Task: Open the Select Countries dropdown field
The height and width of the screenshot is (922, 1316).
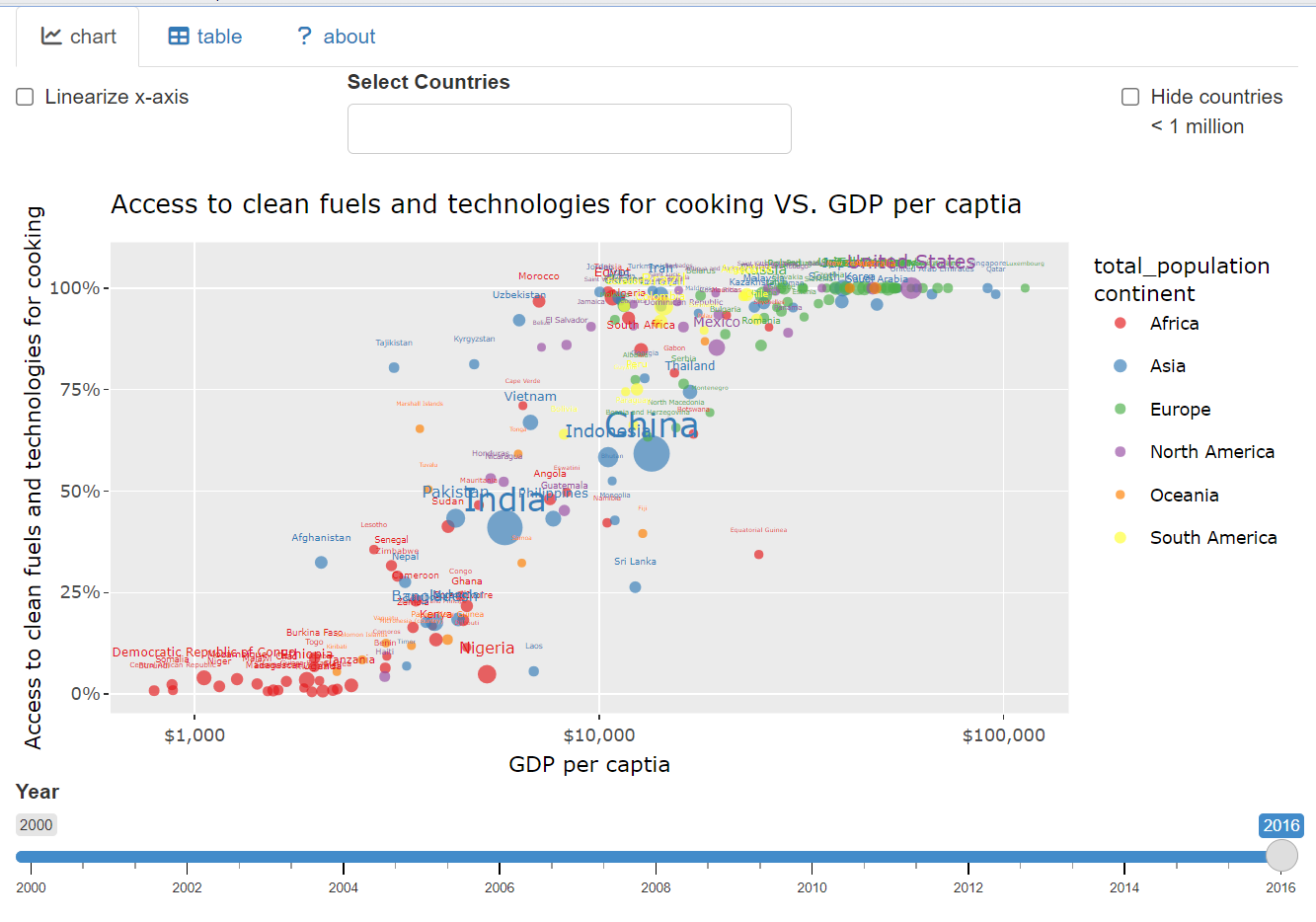Action: click(569, 129)
